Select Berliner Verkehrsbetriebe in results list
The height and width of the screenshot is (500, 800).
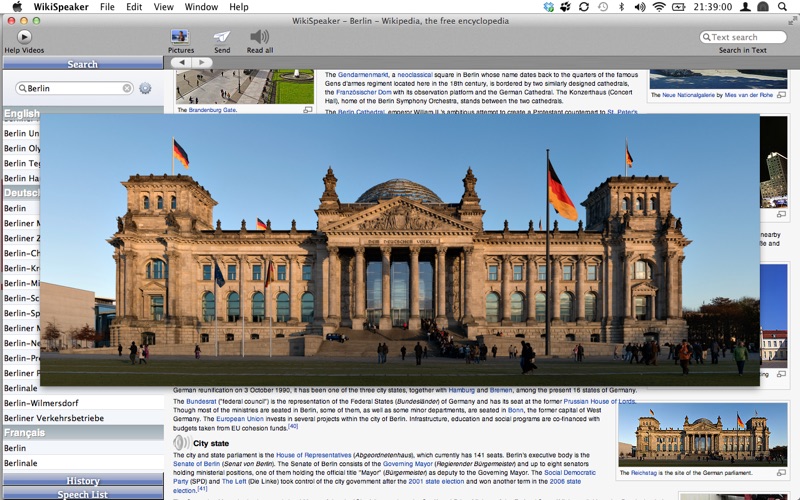click(83, 418)
